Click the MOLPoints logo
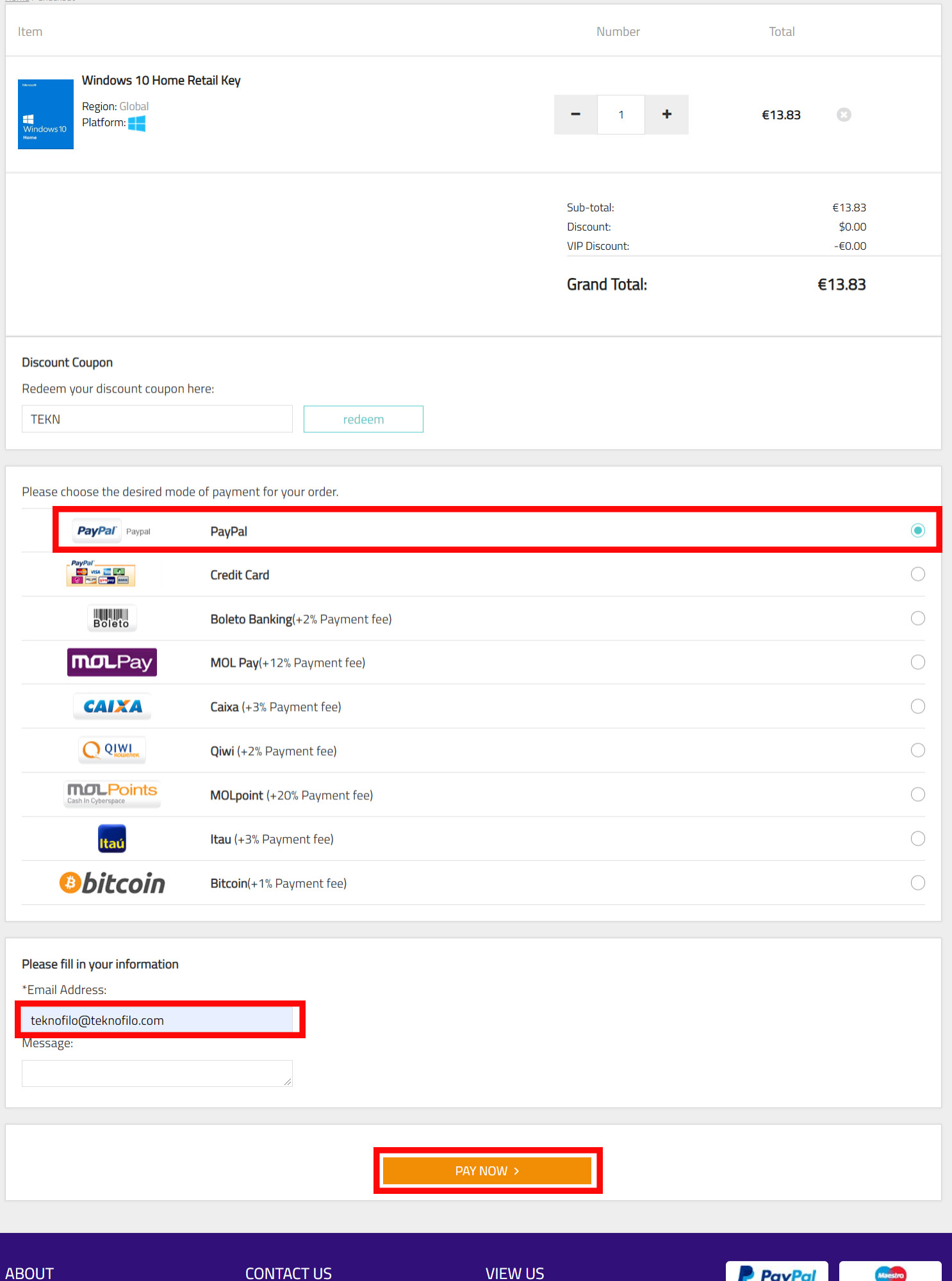This screenshot has height=1281, width=952. (112, 794)
